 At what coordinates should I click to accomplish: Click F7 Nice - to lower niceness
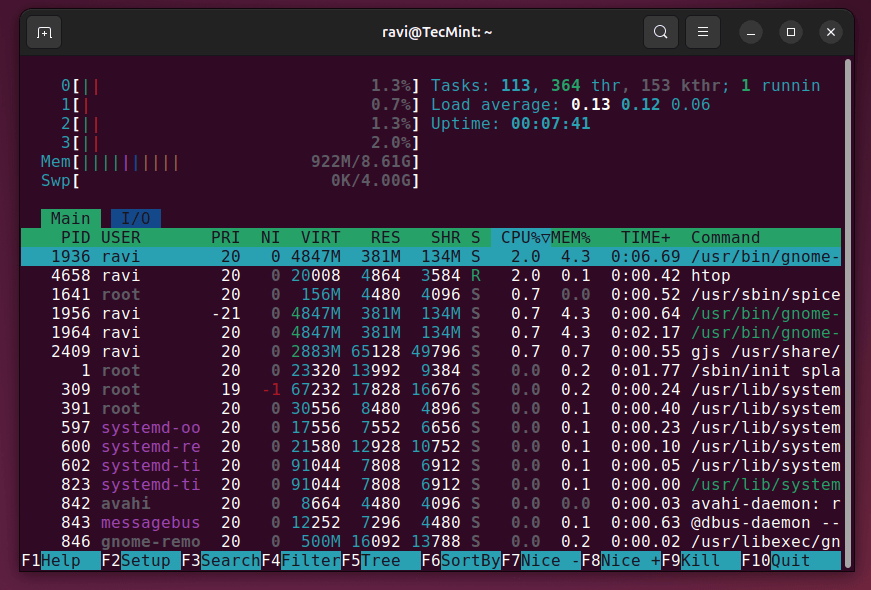pos(540,561)
